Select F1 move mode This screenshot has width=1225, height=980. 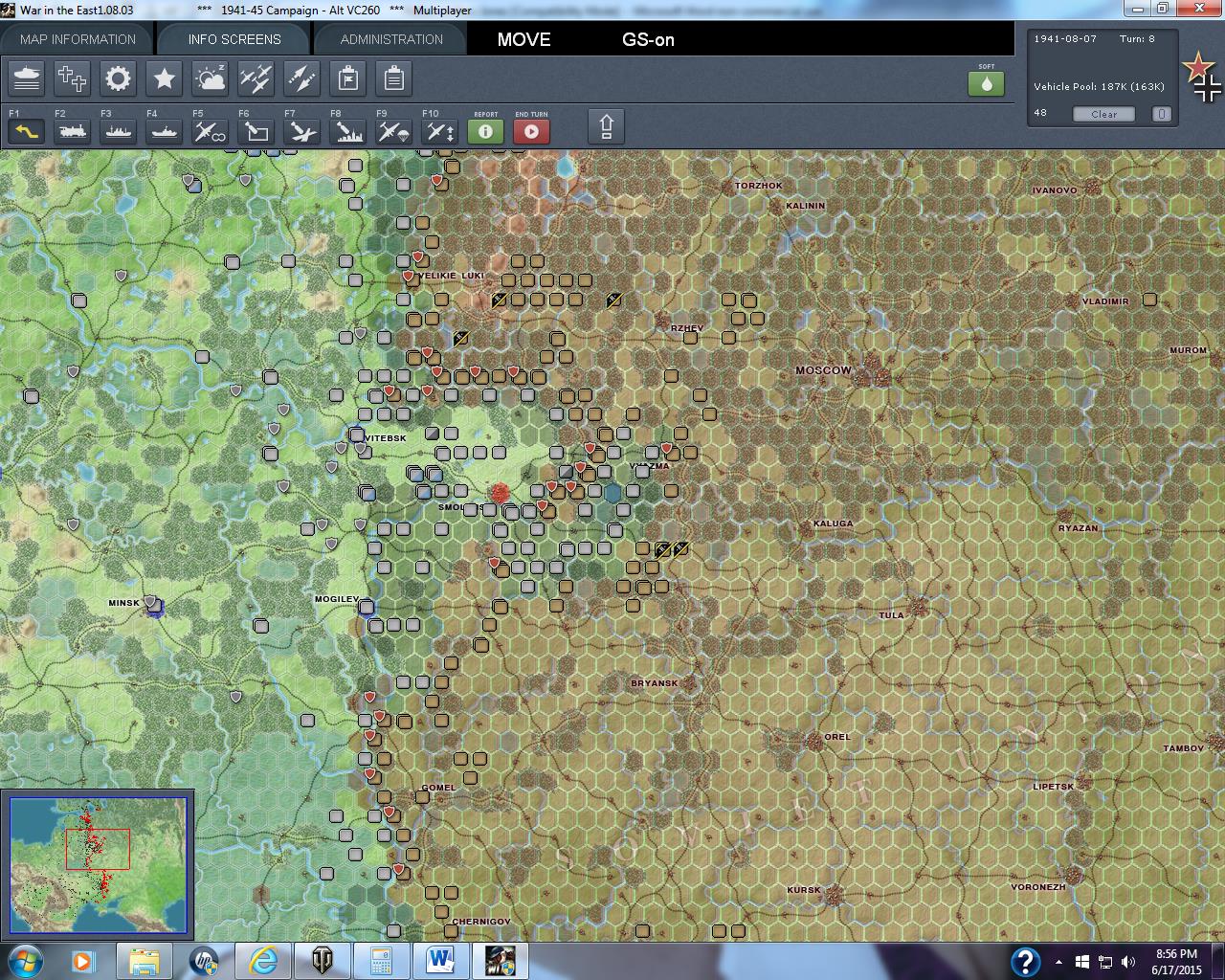click(x=27, y=131)
